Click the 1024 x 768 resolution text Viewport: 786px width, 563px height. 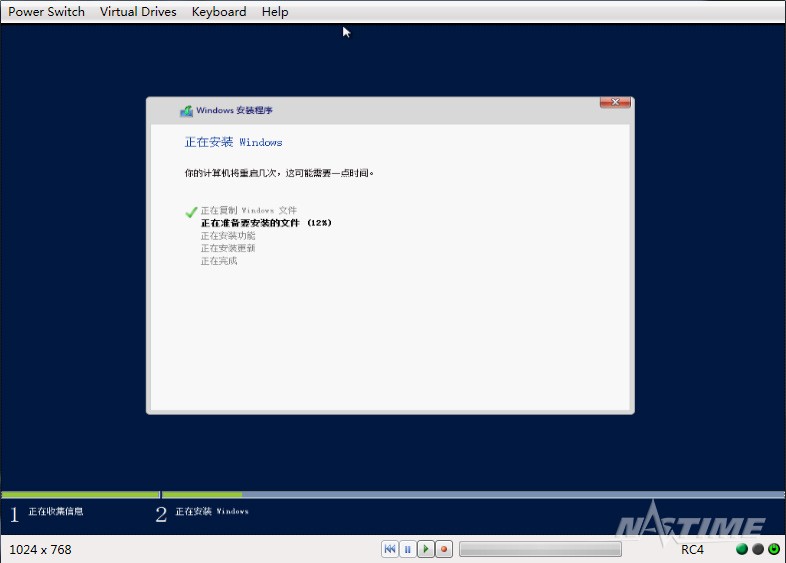[40, 549]
